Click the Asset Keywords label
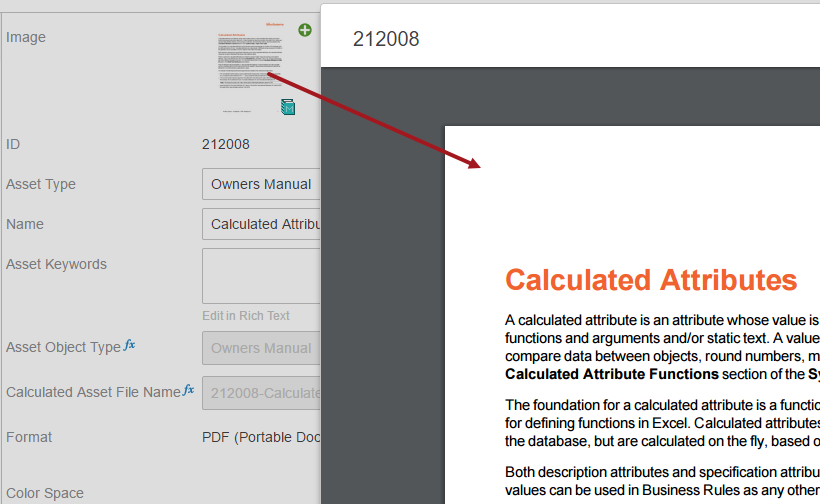820x504 pixels. [x=56, y=265]
